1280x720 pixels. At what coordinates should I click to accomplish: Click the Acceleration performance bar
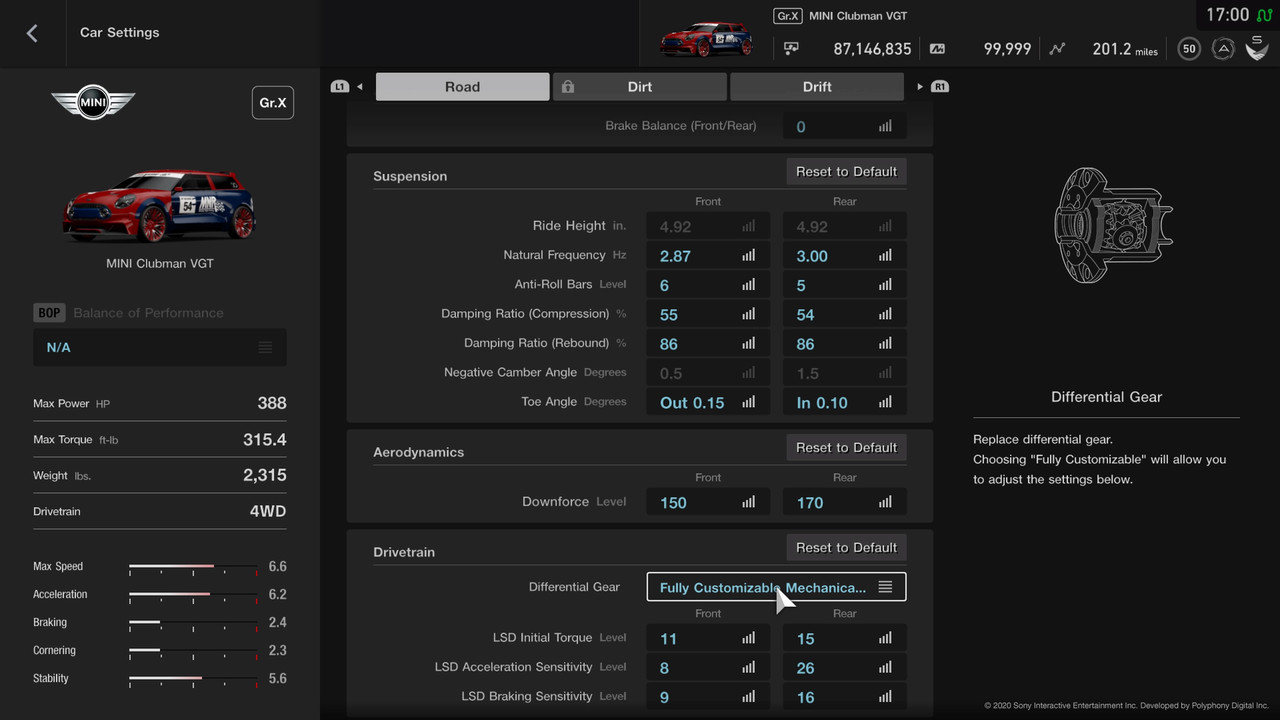[193, 595]
